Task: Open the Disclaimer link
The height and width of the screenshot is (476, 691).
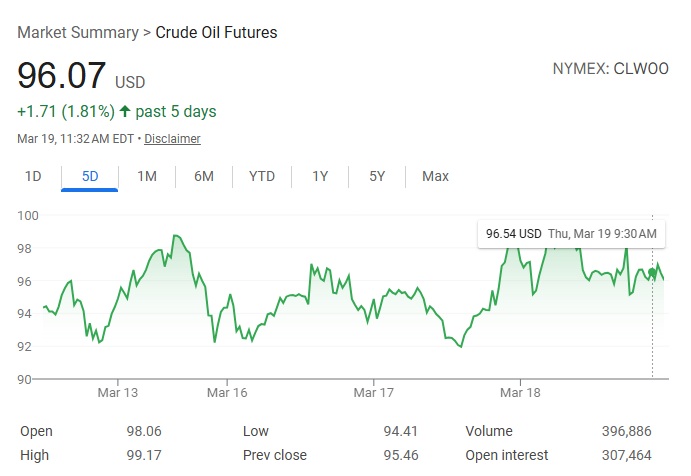Action: pos(172,139)
